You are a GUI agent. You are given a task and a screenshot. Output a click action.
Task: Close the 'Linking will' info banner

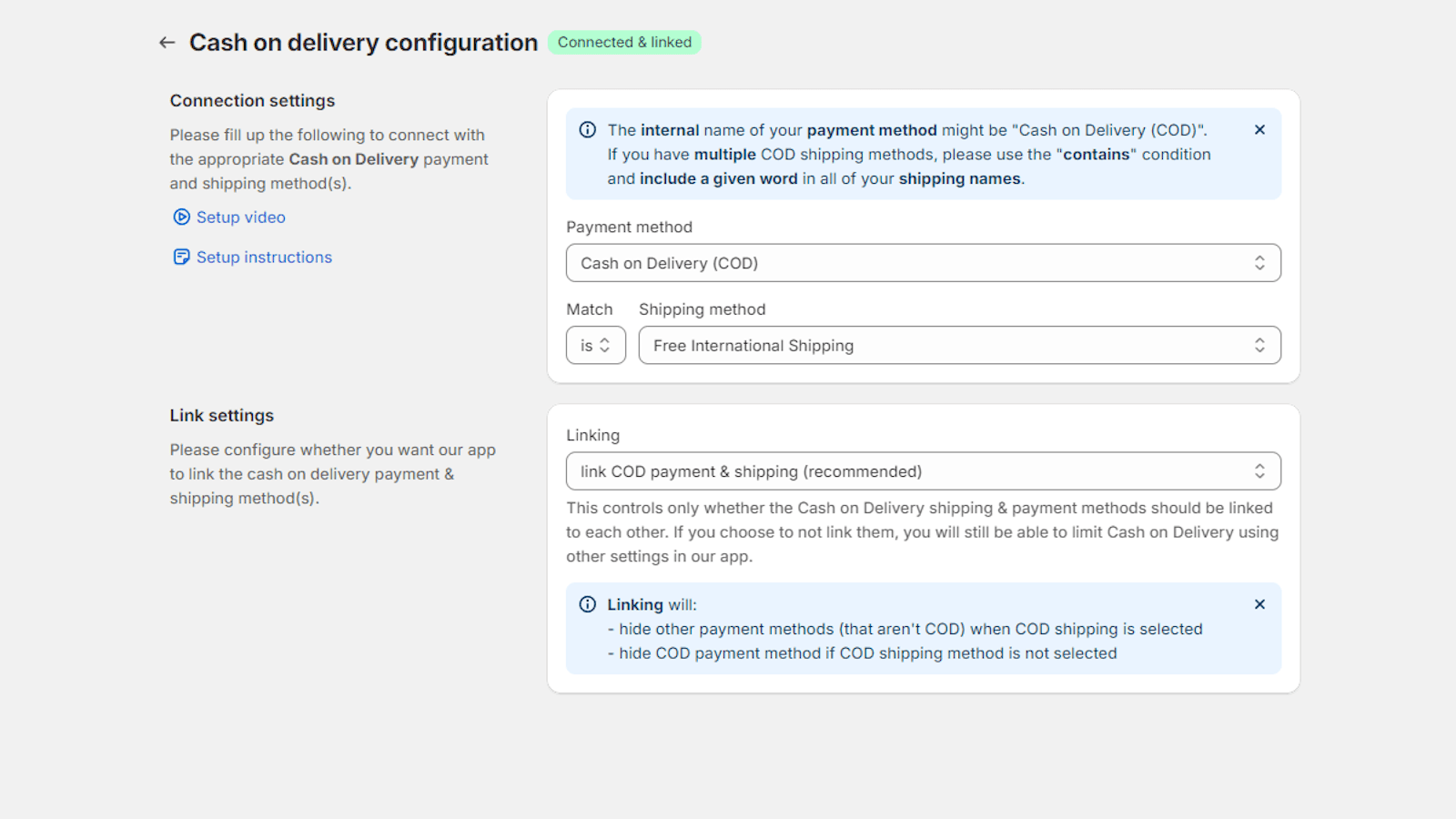[1259, 604]
